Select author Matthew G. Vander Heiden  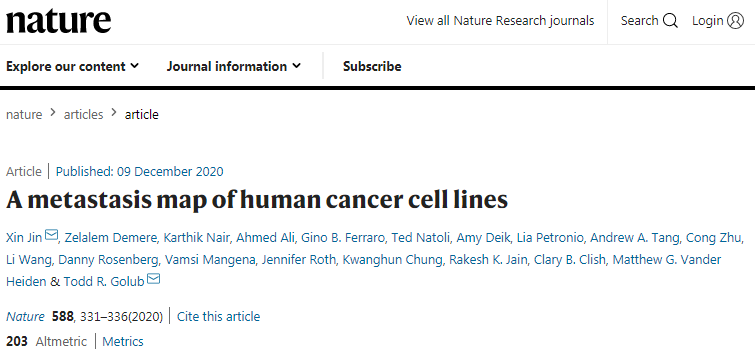coord(667,260)
